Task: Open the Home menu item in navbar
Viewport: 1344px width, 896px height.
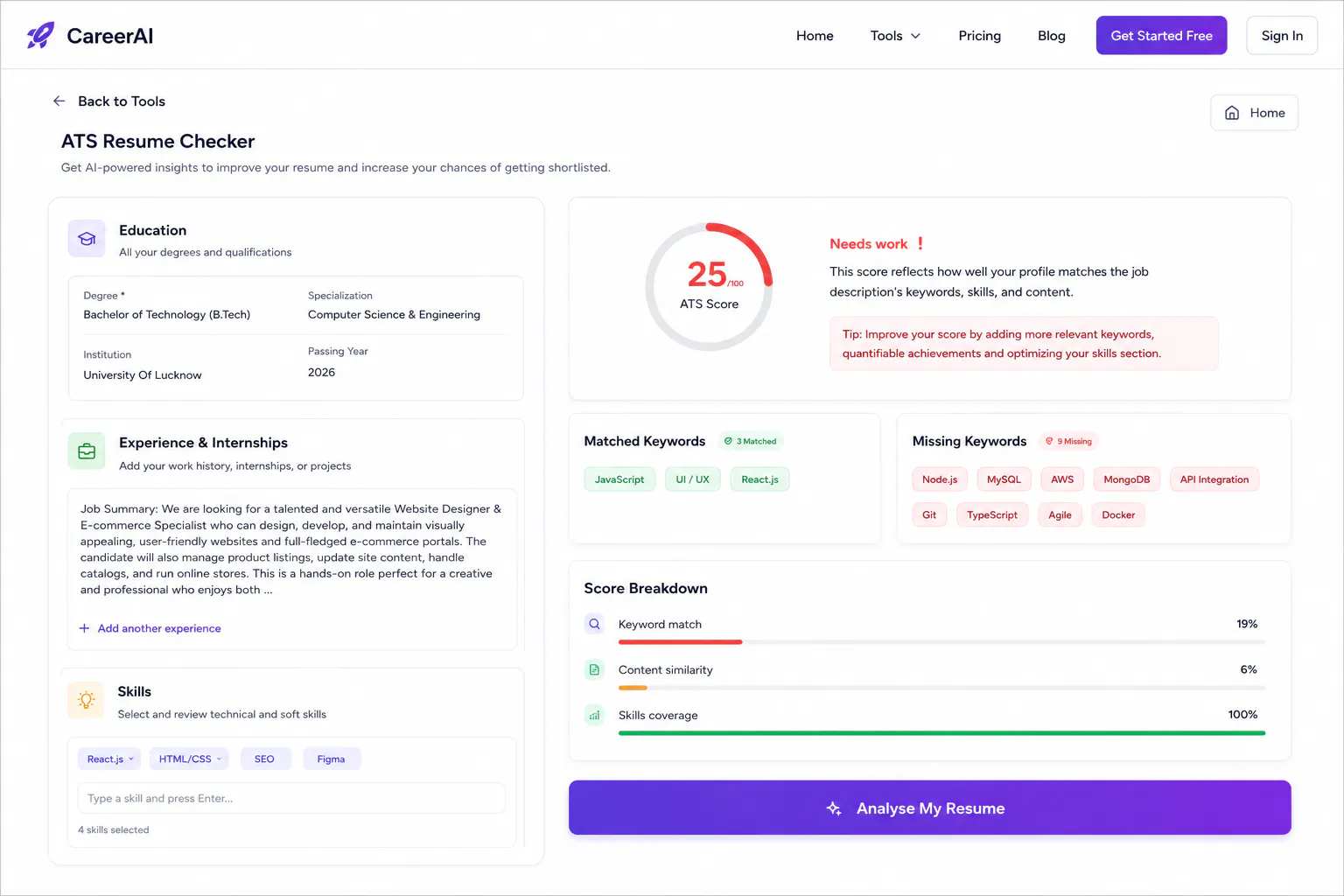Action: [815, 36]
